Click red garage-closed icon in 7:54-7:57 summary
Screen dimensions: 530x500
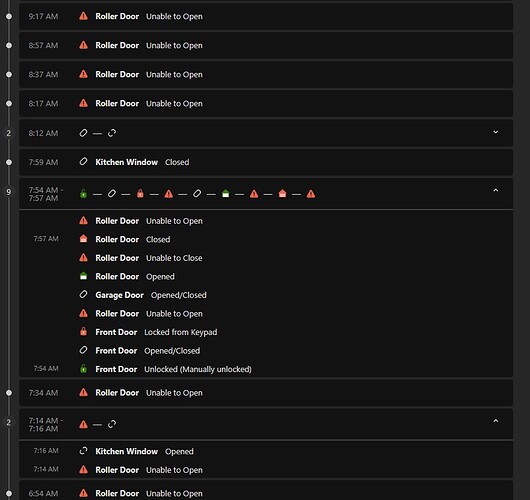pyautogui.click(x=283, y=194)
